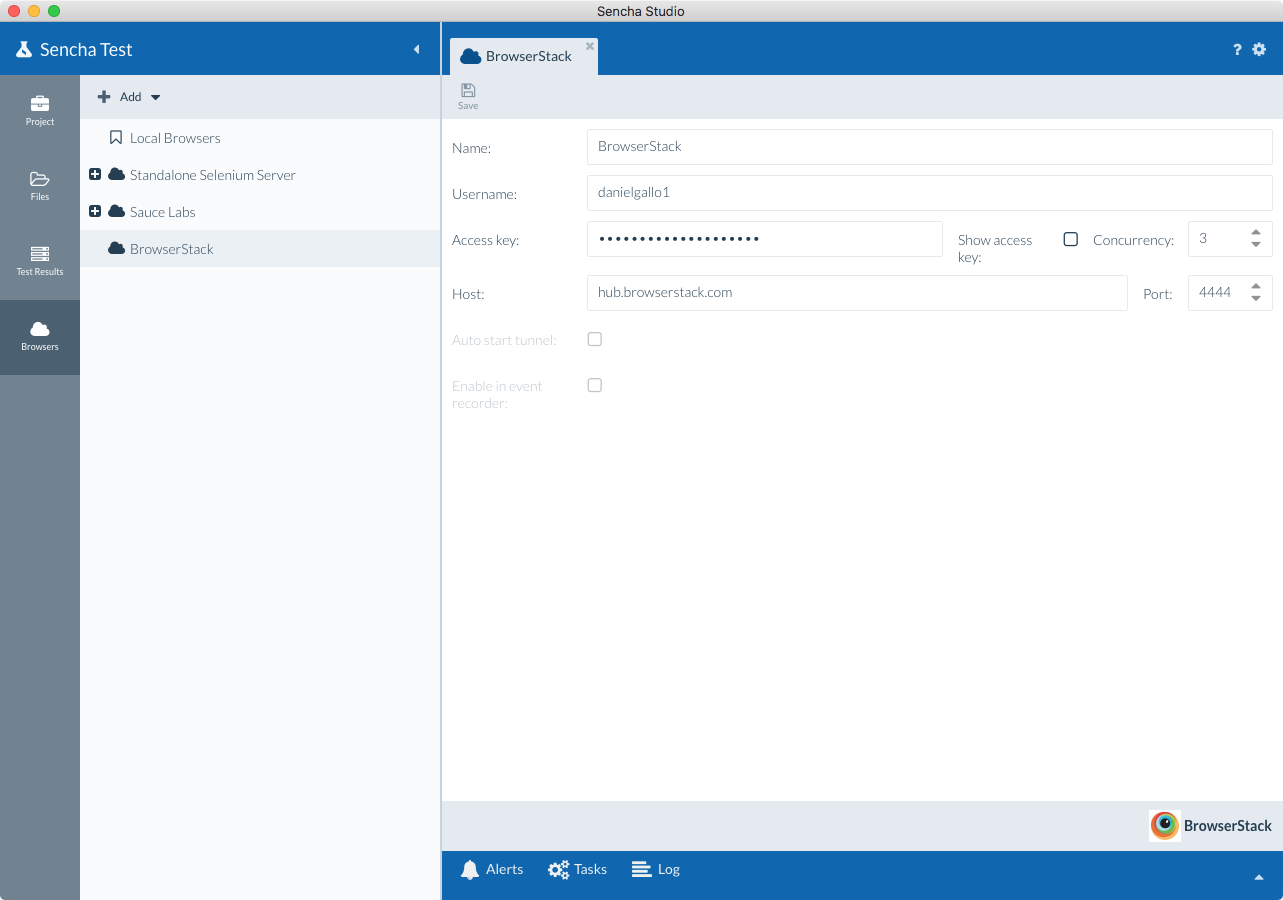The height and width of the screenshot is (900, 1283).
Task: Switch to the Browsers panel
Action: [39, 335]
